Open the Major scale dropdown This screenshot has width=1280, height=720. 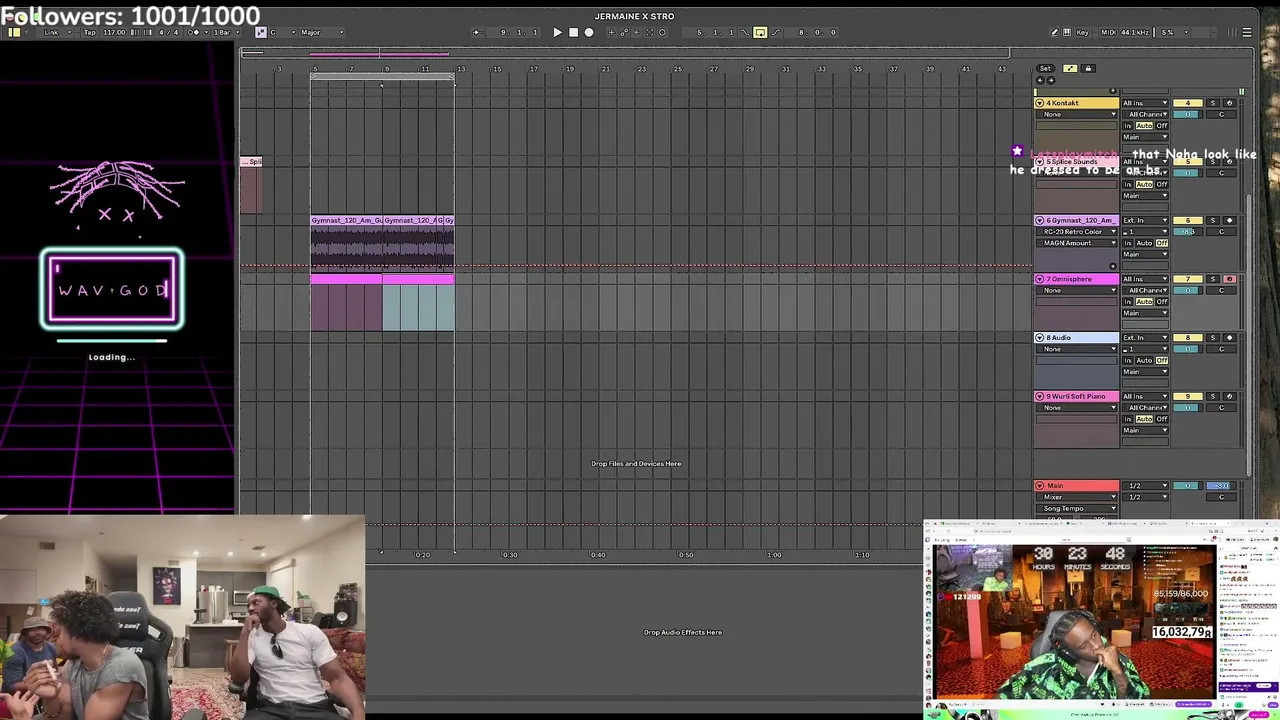tap(323, 32)
